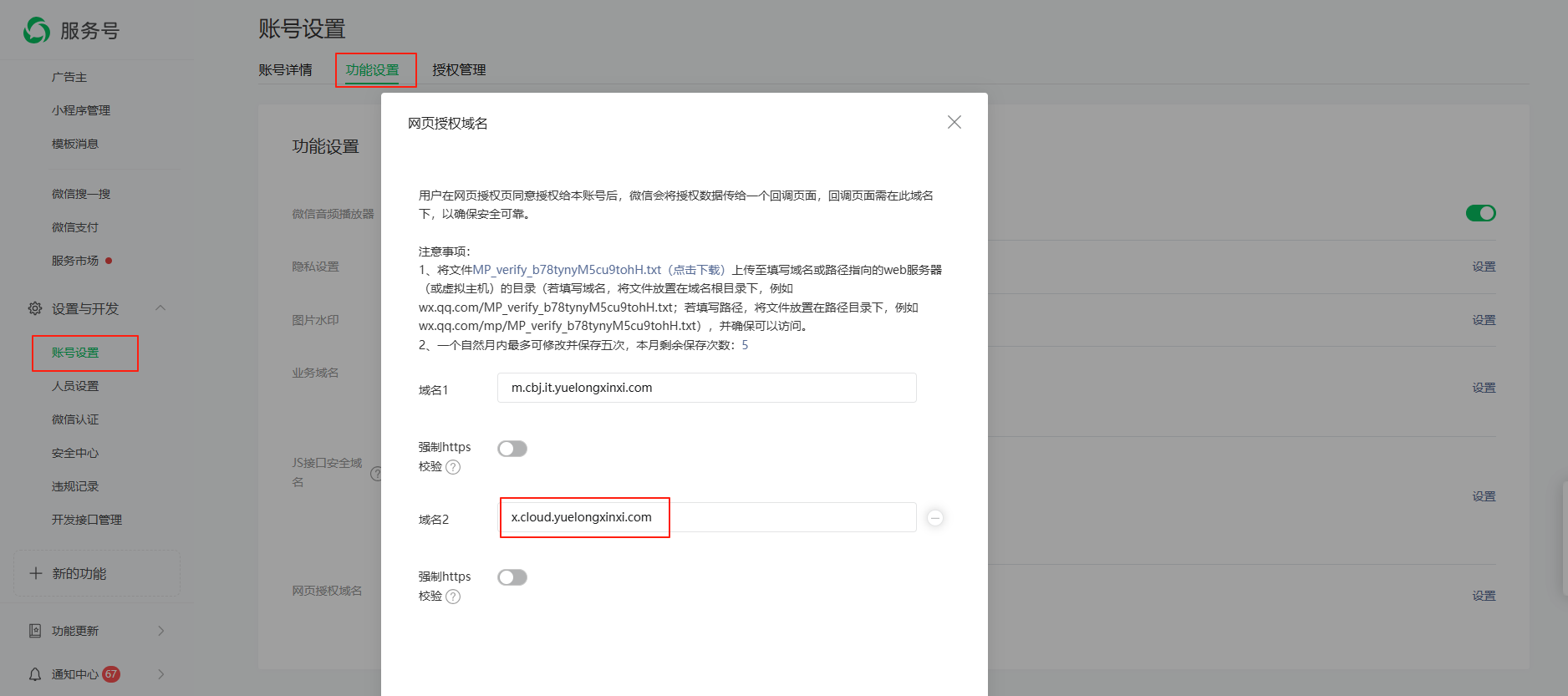The height and width of the screenshot is (696, 1568).
Task: Go to 安全中心 in the sidebar
Action: coord(75,453)
